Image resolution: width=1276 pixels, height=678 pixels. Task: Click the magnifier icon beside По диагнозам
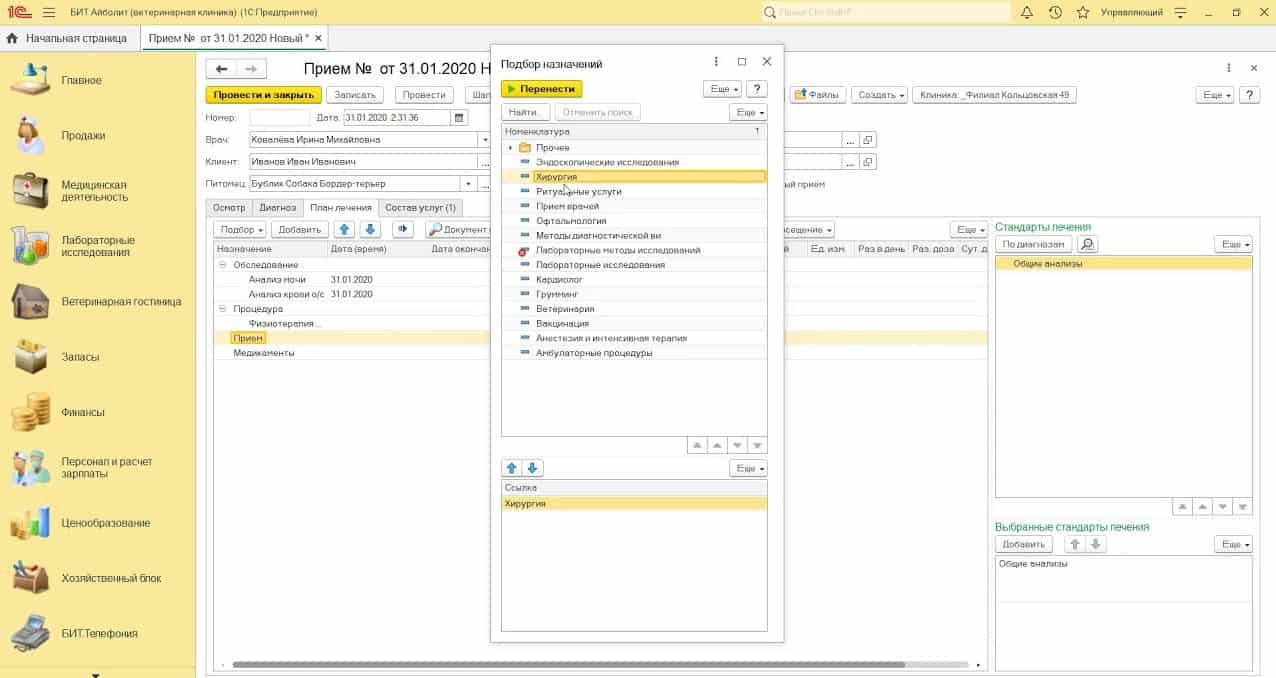coord(1087,244)
